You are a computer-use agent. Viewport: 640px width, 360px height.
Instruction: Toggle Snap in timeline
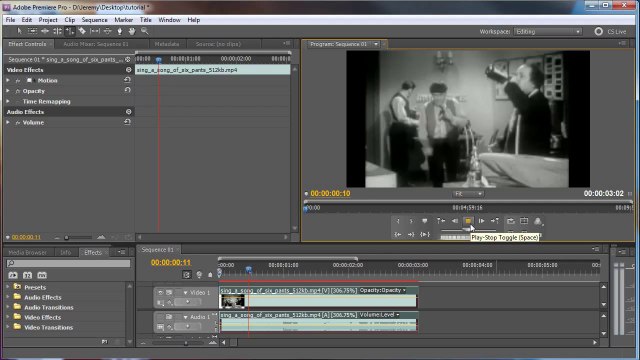187,275
